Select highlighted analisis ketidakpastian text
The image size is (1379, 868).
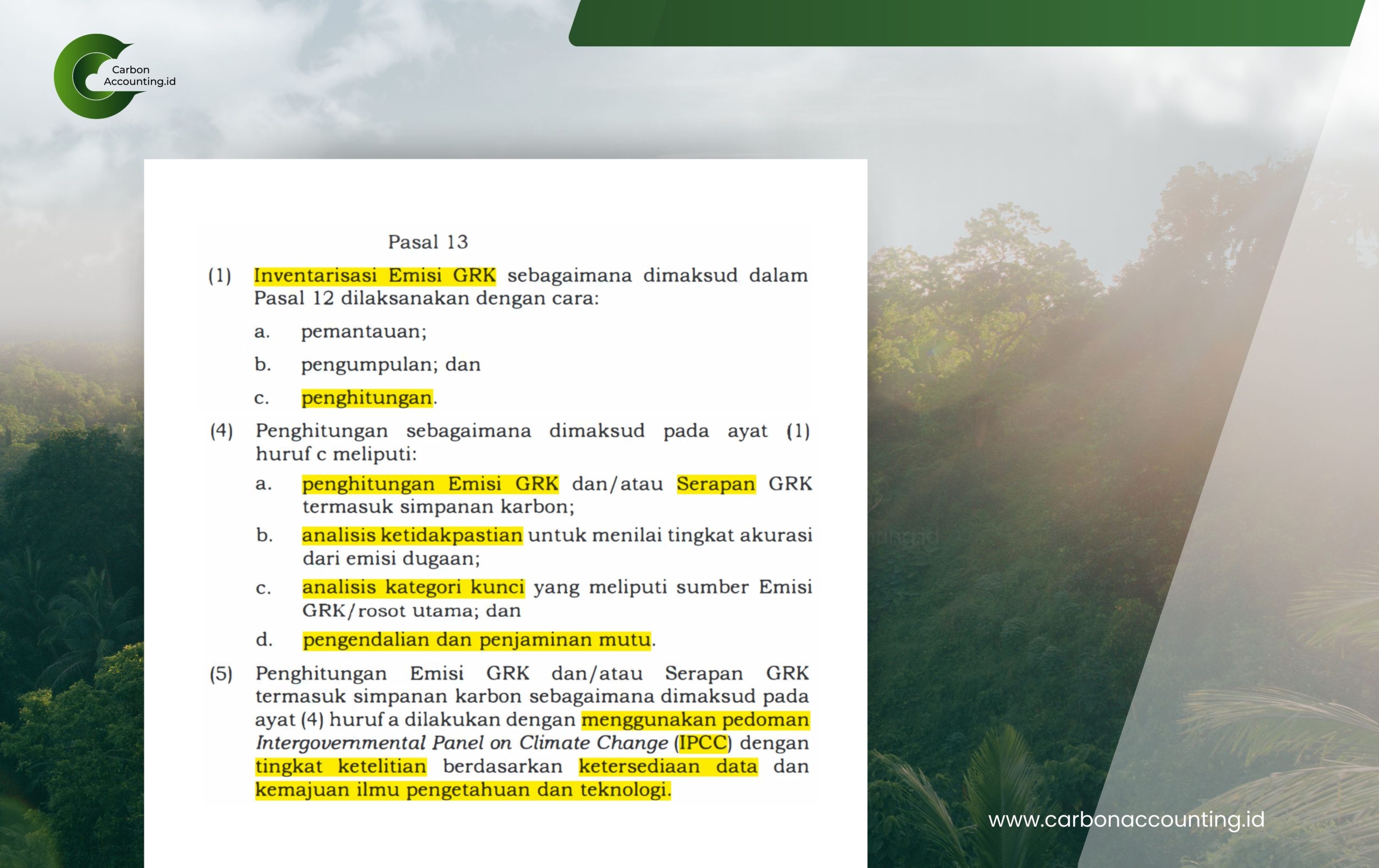click(412, 535)
